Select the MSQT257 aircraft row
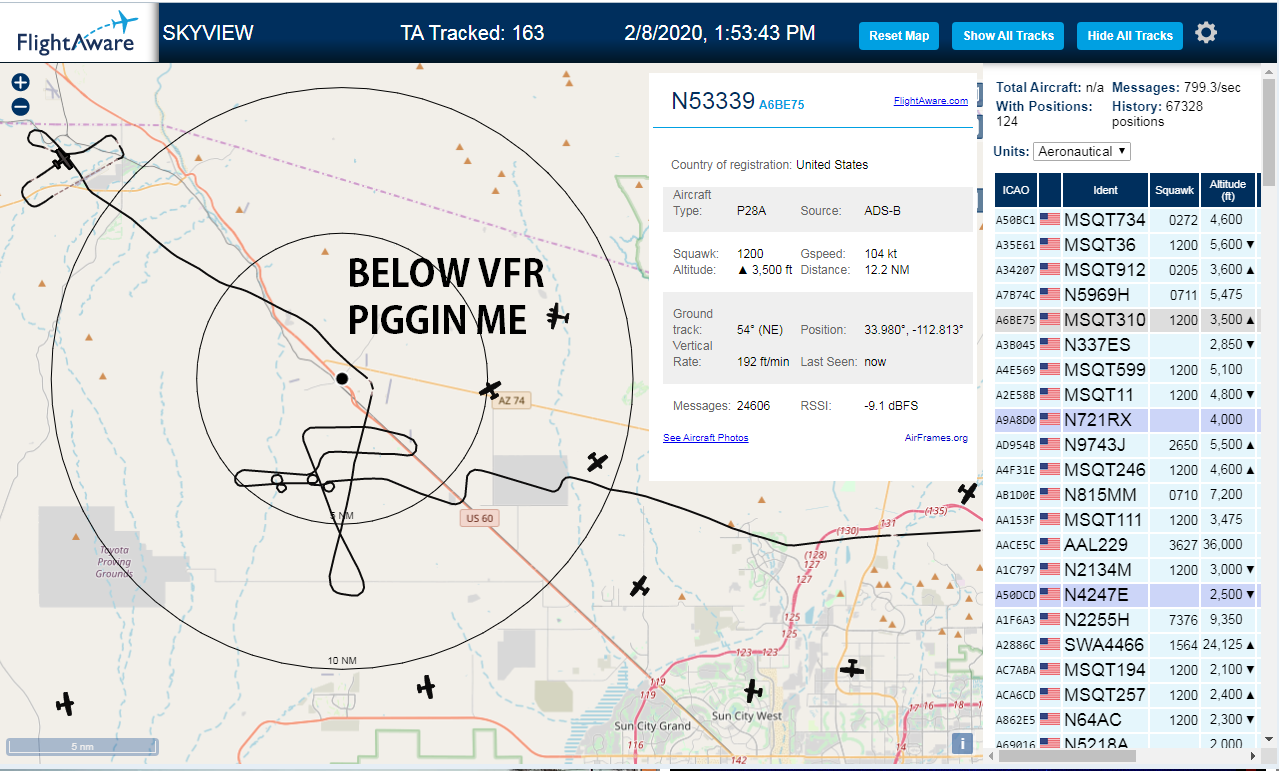Image resolution: width=1279 pixels, height=771 pixels. [x=1126, y=695]
